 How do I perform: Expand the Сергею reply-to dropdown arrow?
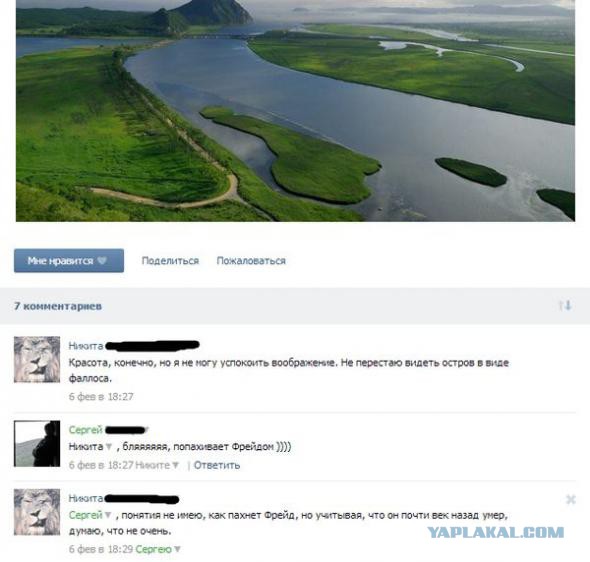pos(177,549)
